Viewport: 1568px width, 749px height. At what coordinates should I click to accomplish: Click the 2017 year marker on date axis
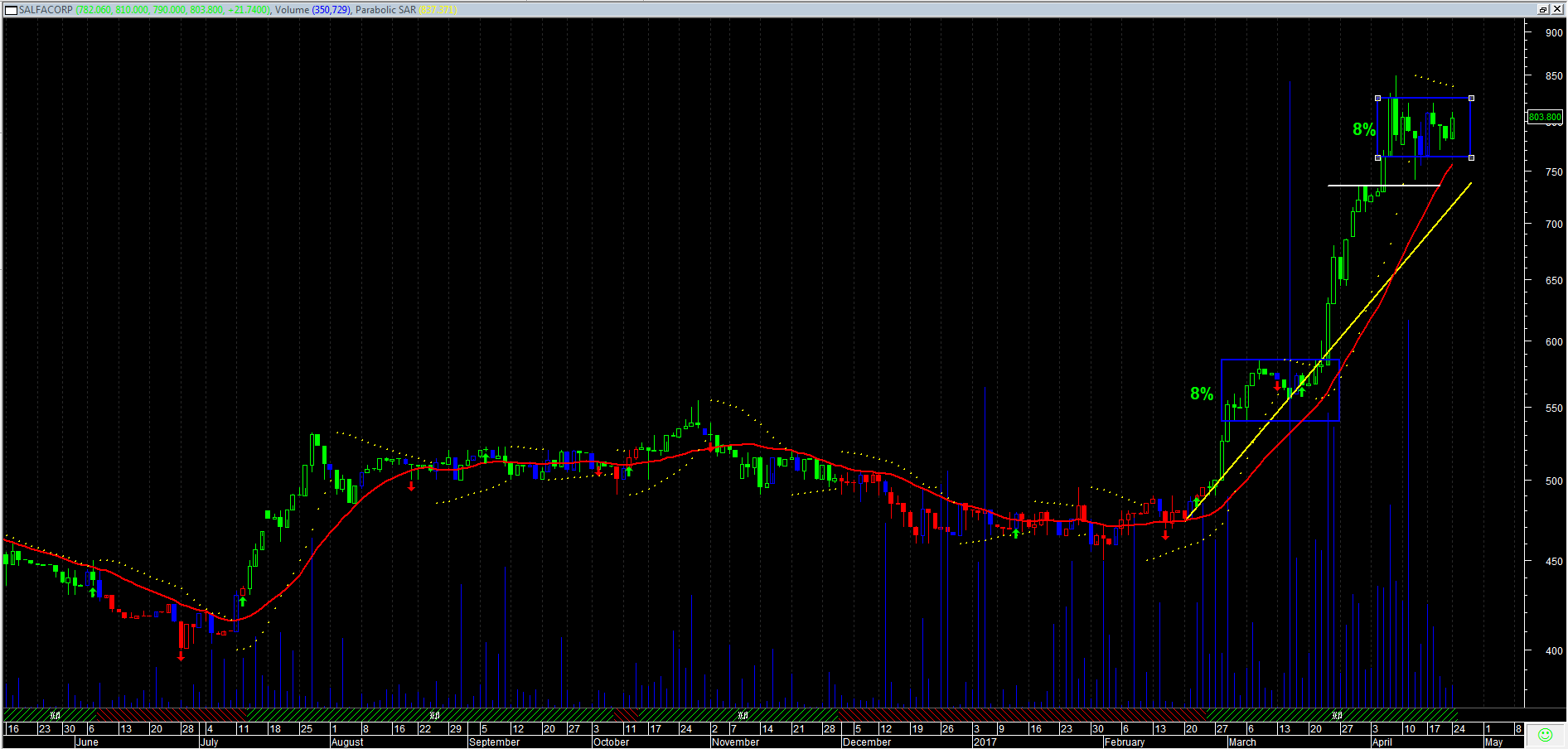(x=985, y=742)
